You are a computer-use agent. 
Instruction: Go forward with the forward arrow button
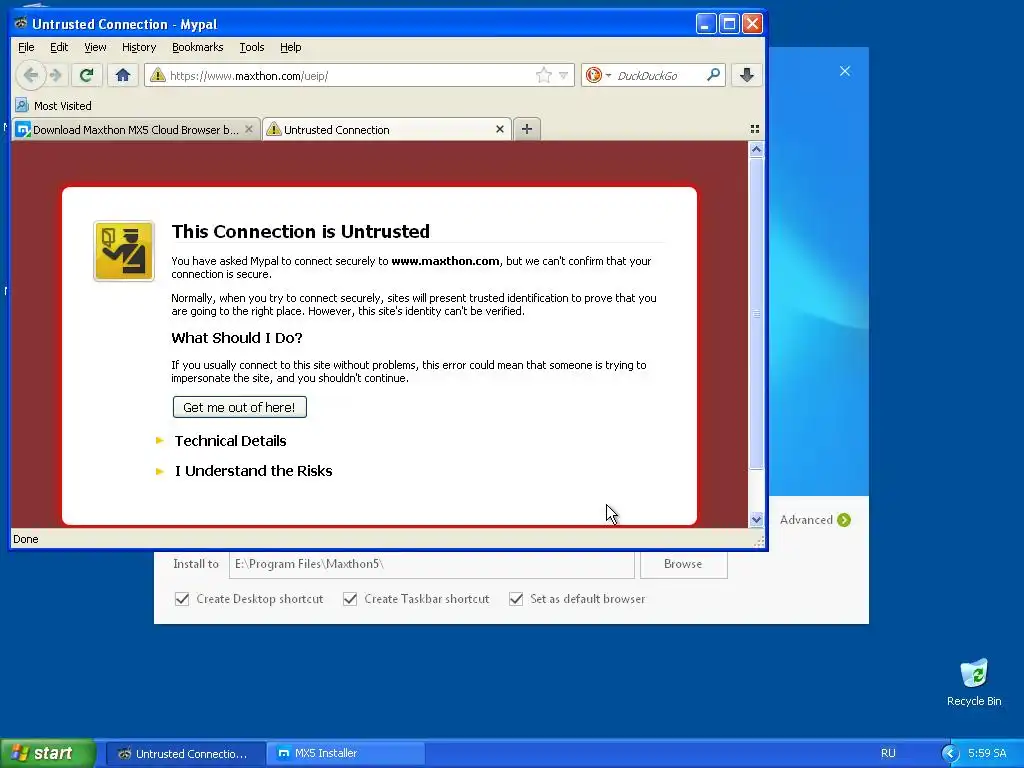tap(56, 75)
